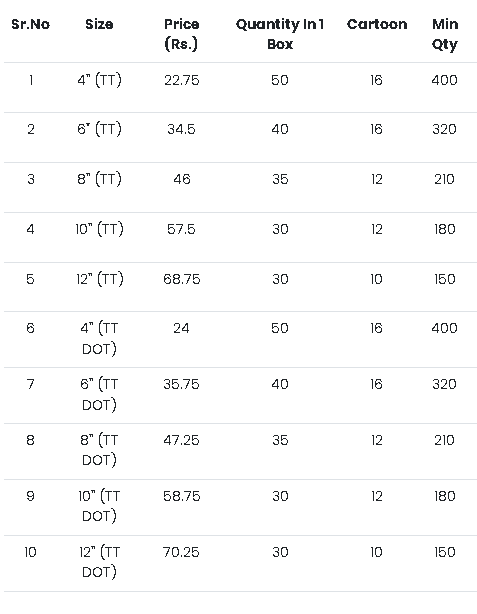The height and width of the screenshot is (614, 477).
Task: Select the 68.75 price value
Action: (182, 279)
